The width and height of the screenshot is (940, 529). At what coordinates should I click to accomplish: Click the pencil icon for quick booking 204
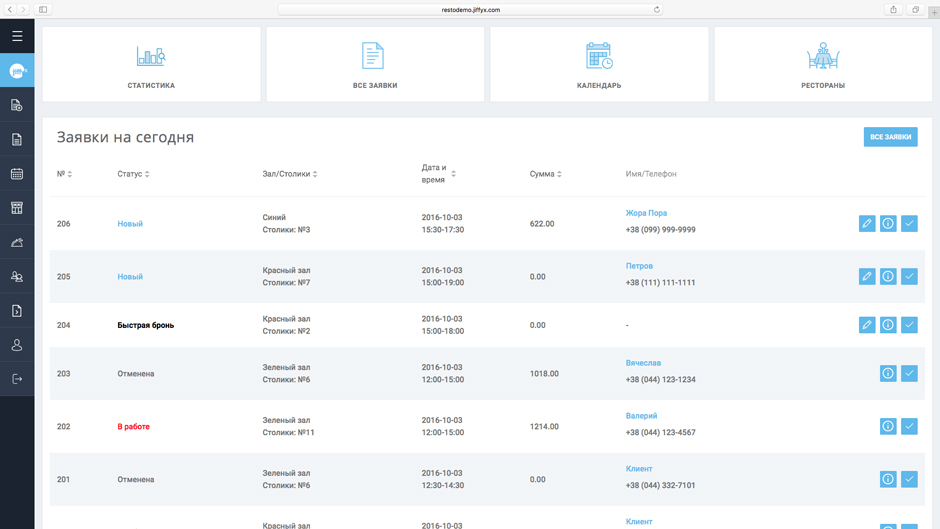pyautogui.click(x=867, y=325)
